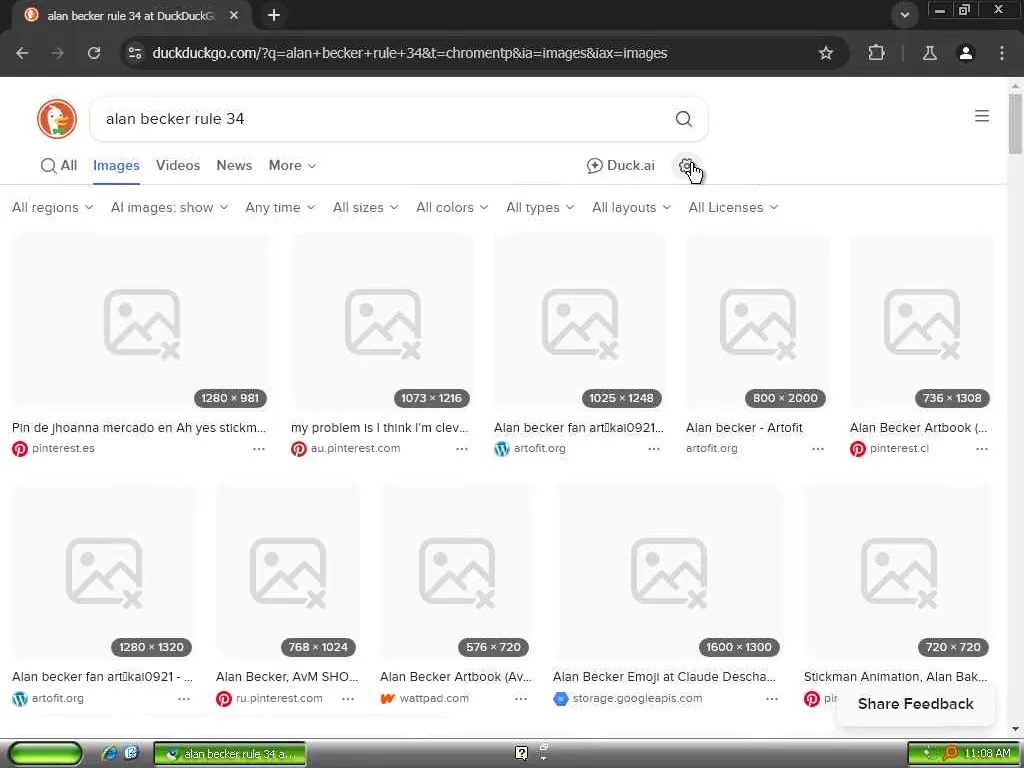Open Chrome tab search chevron
Viewport: 1024px width, 768px height.
tap(904, 14)
